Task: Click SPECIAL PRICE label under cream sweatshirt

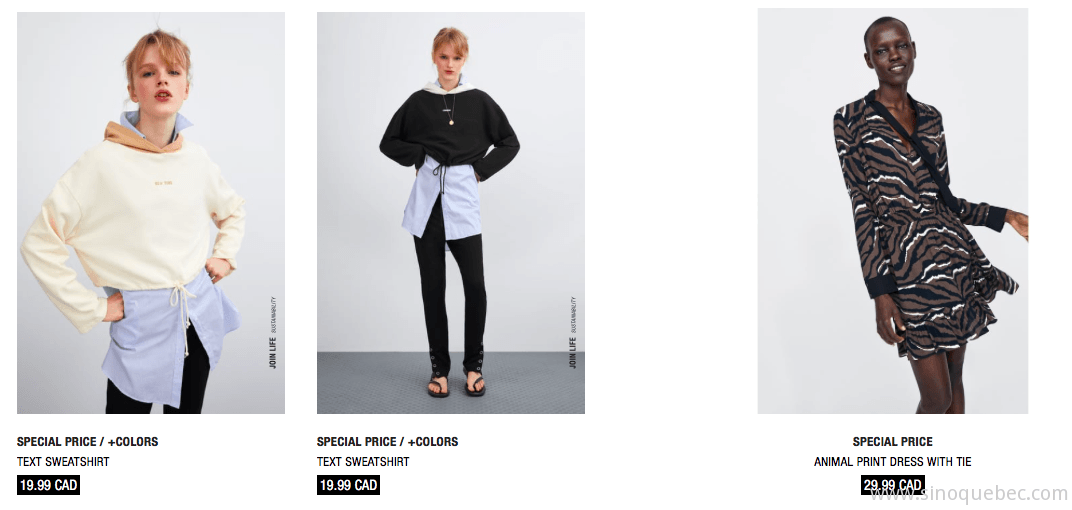Action: [x=55, y=442]
